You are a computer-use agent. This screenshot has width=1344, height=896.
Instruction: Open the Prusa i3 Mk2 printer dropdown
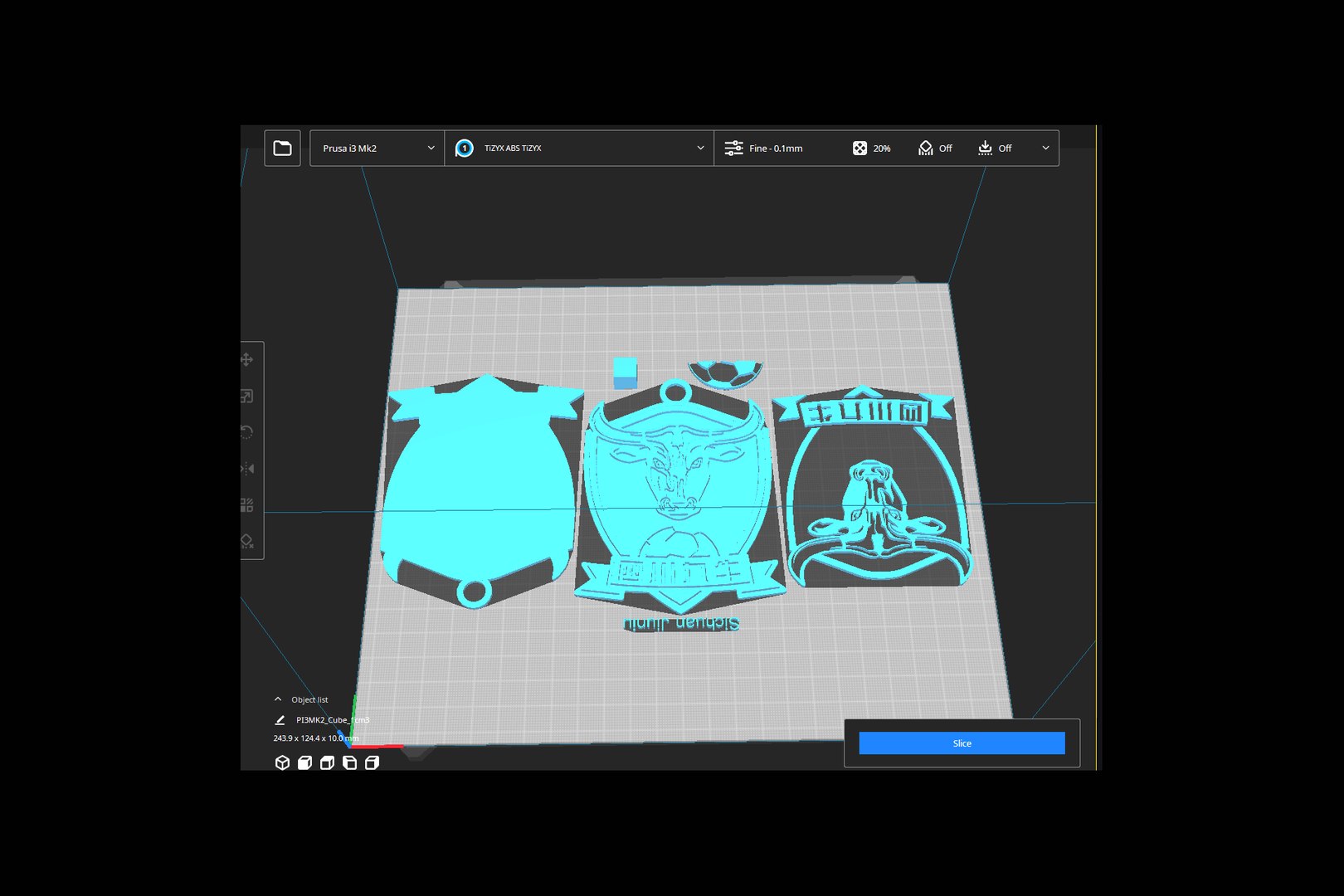tap(377, 148)
